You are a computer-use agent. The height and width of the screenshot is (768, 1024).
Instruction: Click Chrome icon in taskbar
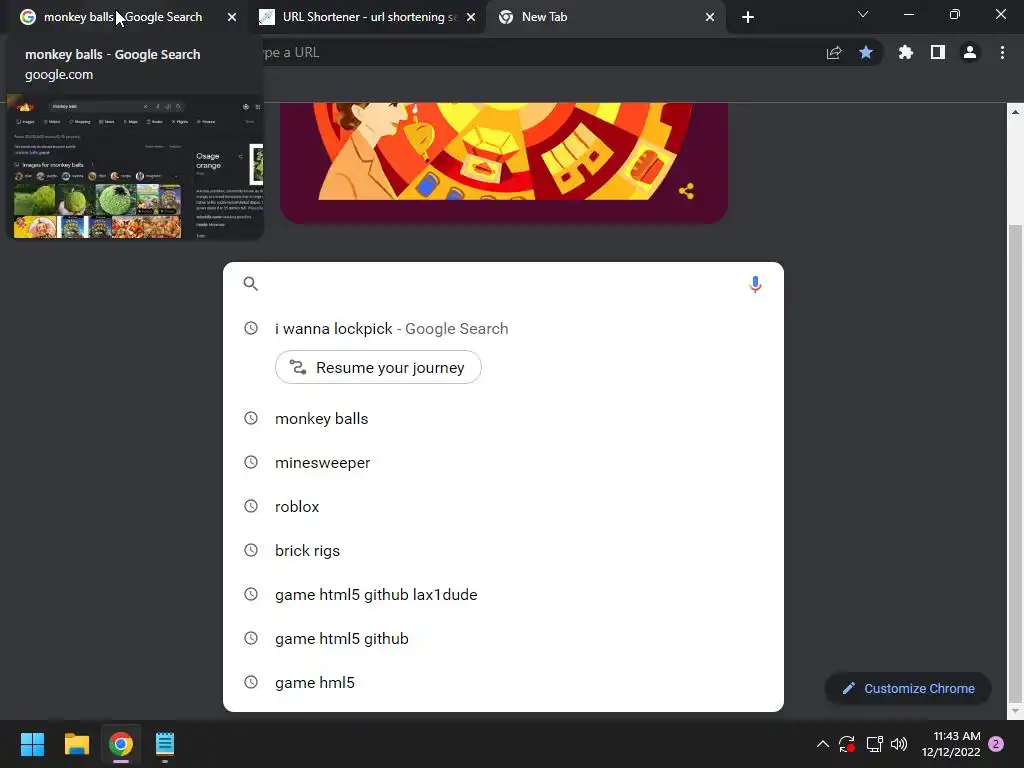coord(121,744)
